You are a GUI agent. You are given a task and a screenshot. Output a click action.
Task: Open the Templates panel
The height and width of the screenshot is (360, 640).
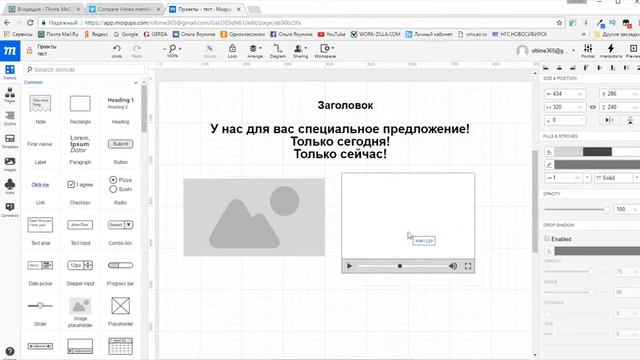pyautogui.click(x=10, y=141)
